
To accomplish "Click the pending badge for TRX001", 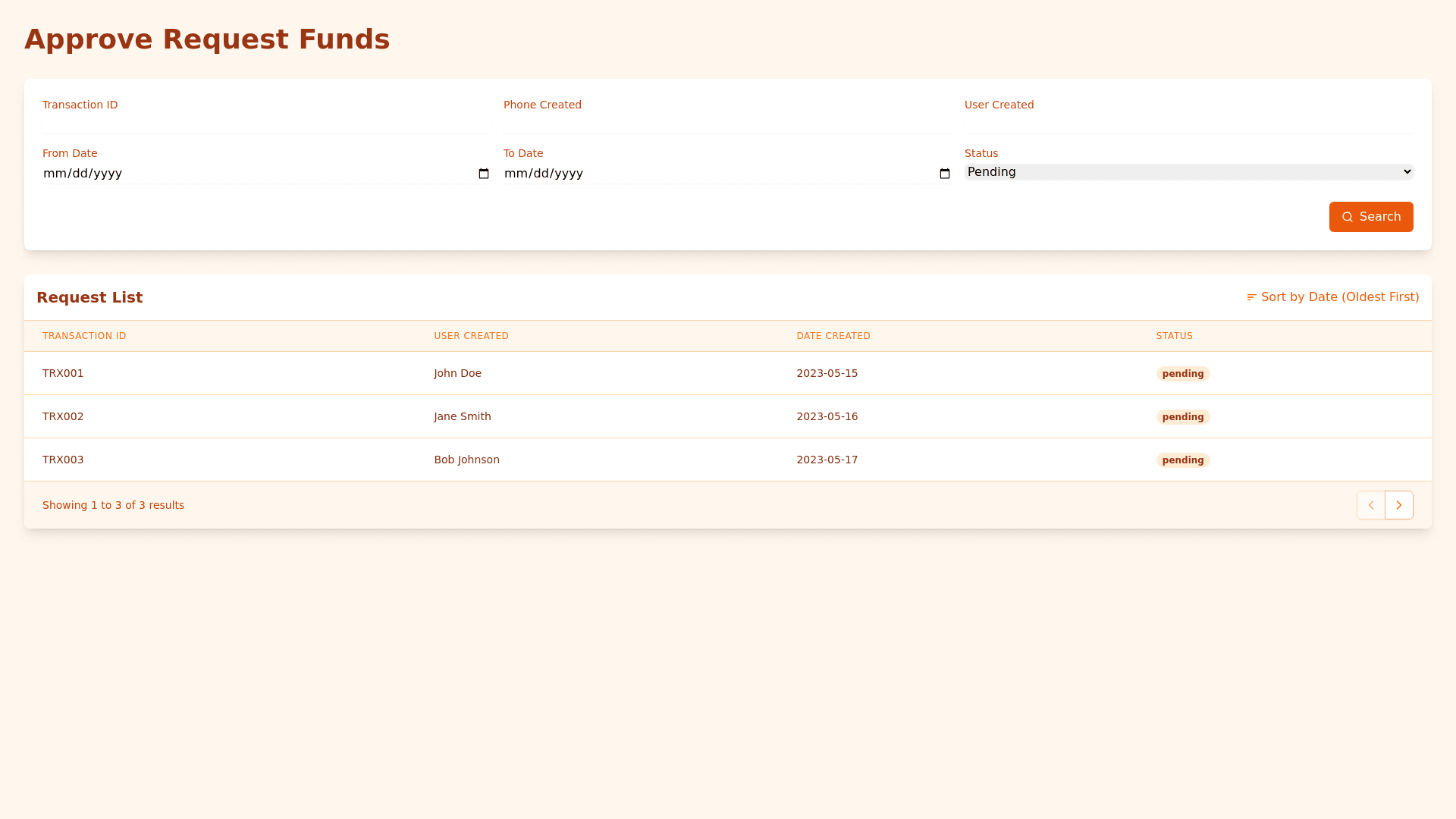I will (1182, 374).
